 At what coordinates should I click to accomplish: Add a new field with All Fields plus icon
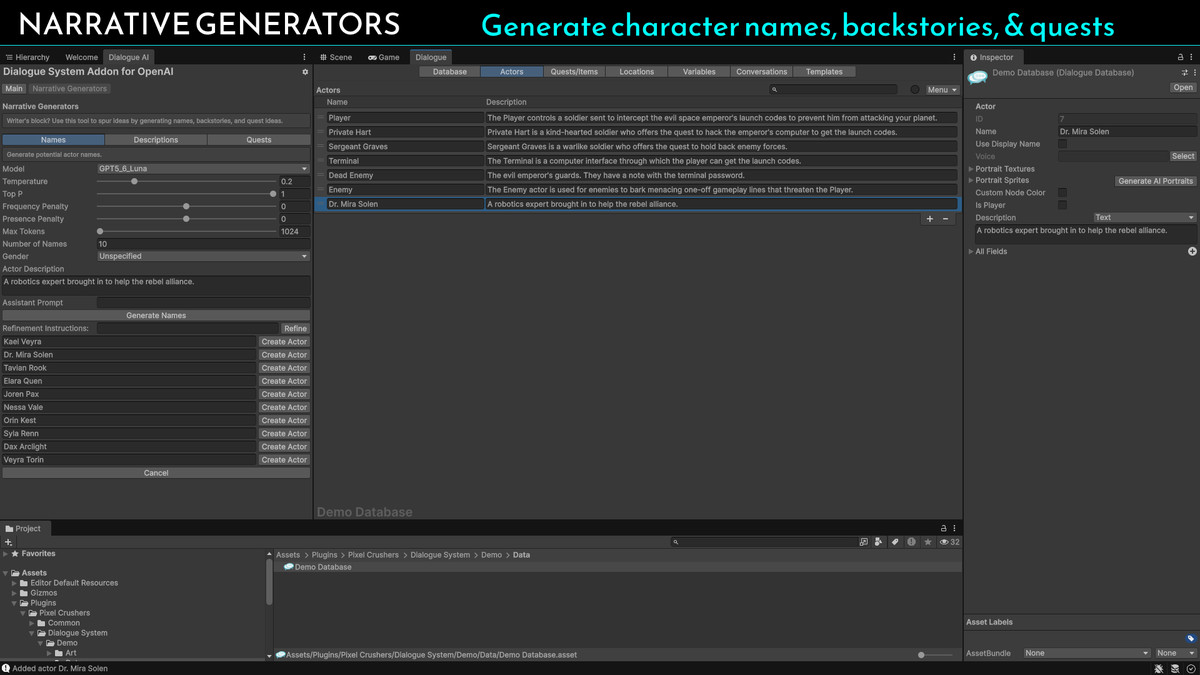(x=1192, y=251)
